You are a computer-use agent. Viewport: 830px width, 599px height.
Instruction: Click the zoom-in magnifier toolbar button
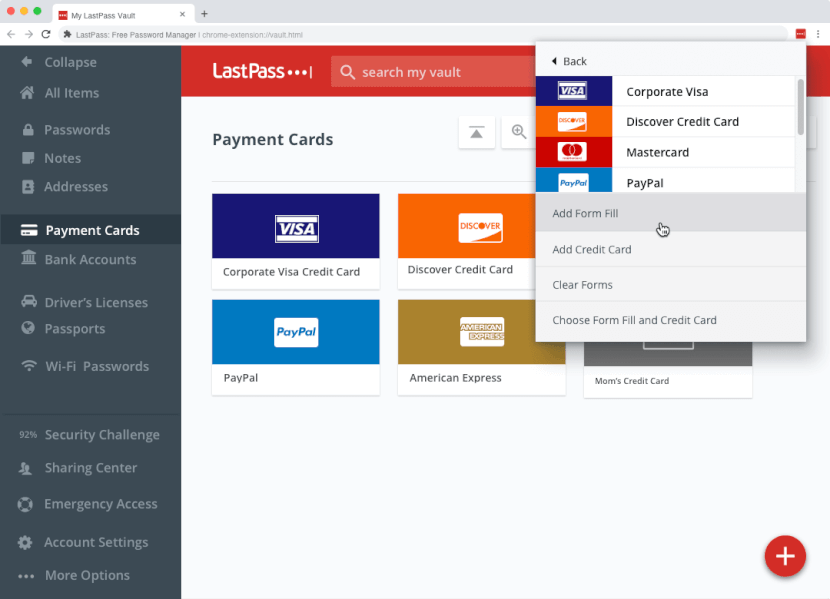519,132
